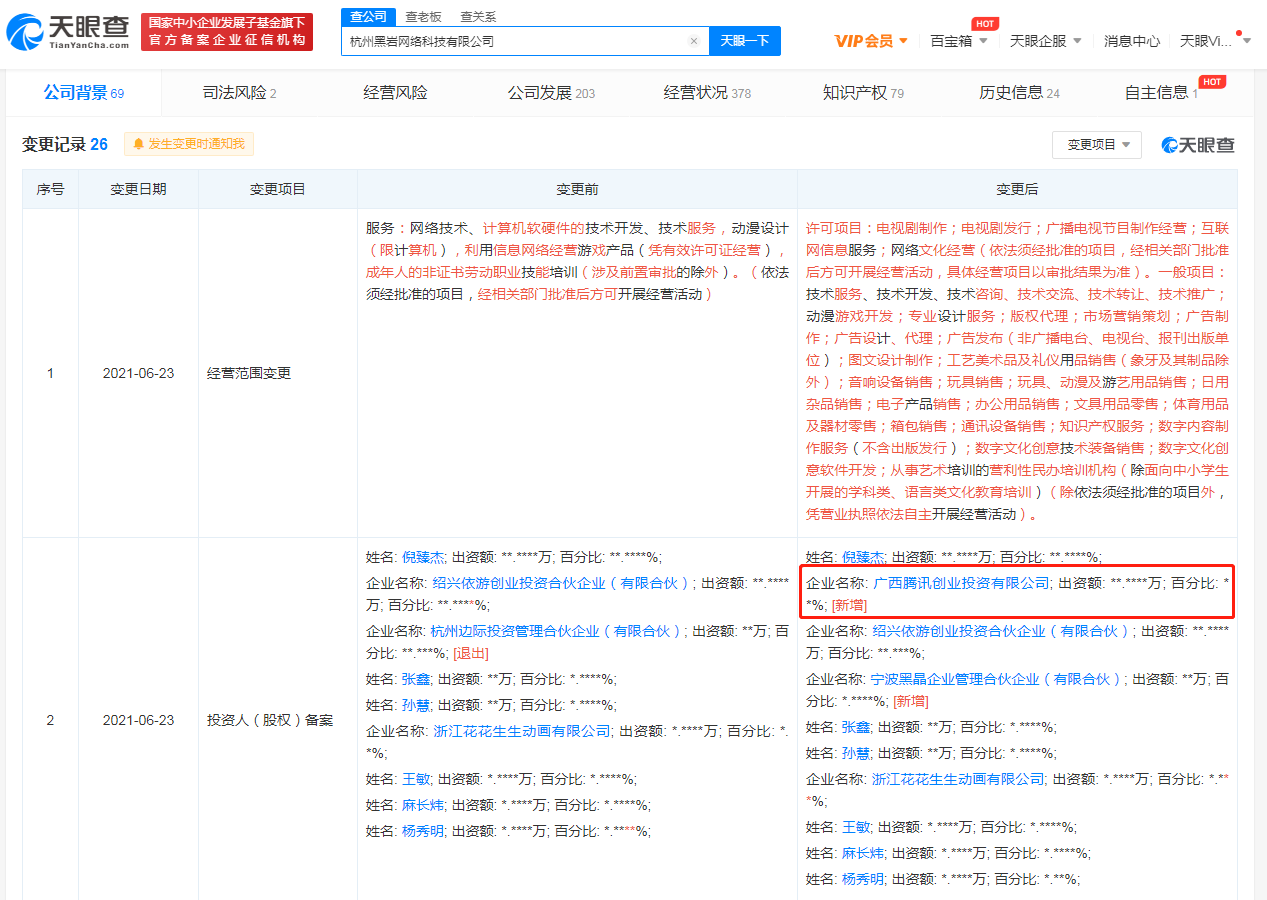Open 浙江花花生生动画有限公司 link in 变更前 column
Screen dimensions: 1267x900
point(522,731)
